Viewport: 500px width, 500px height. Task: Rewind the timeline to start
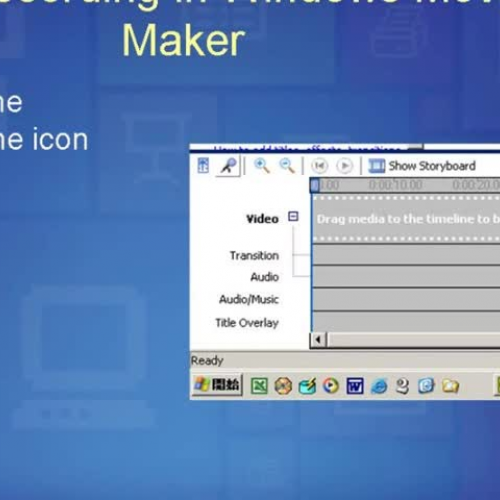point(319,166)
